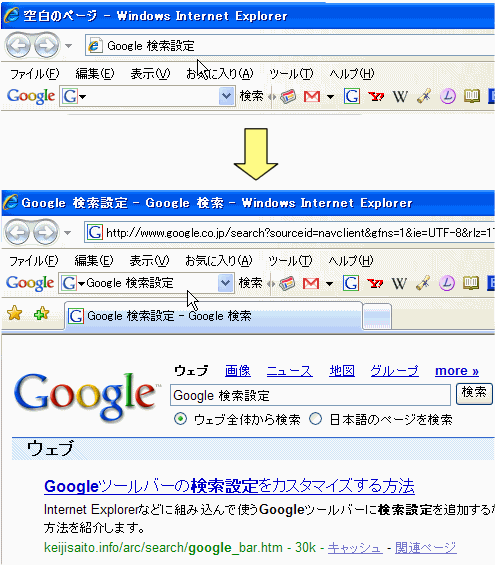
Task: Click purple L circle icon in lower toolbar
Action: [x=447, y=283]
